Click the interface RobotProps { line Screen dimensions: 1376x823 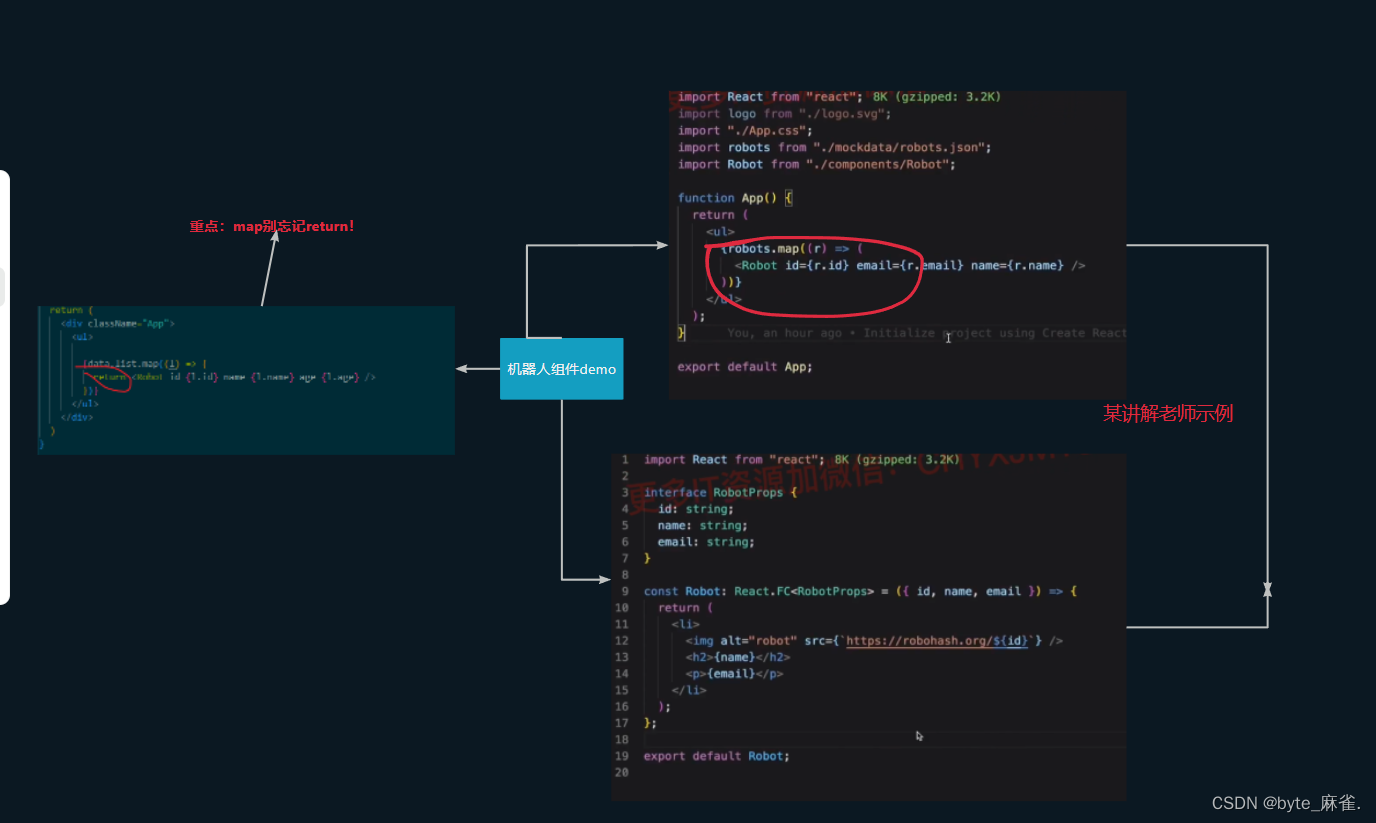coord(720,492)
